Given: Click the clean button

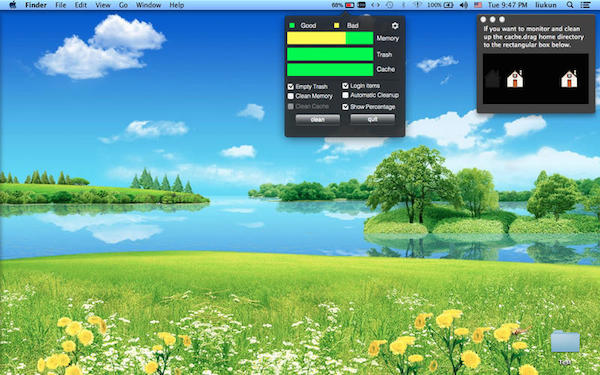Looking at the screenshot, I should (318, 120).
